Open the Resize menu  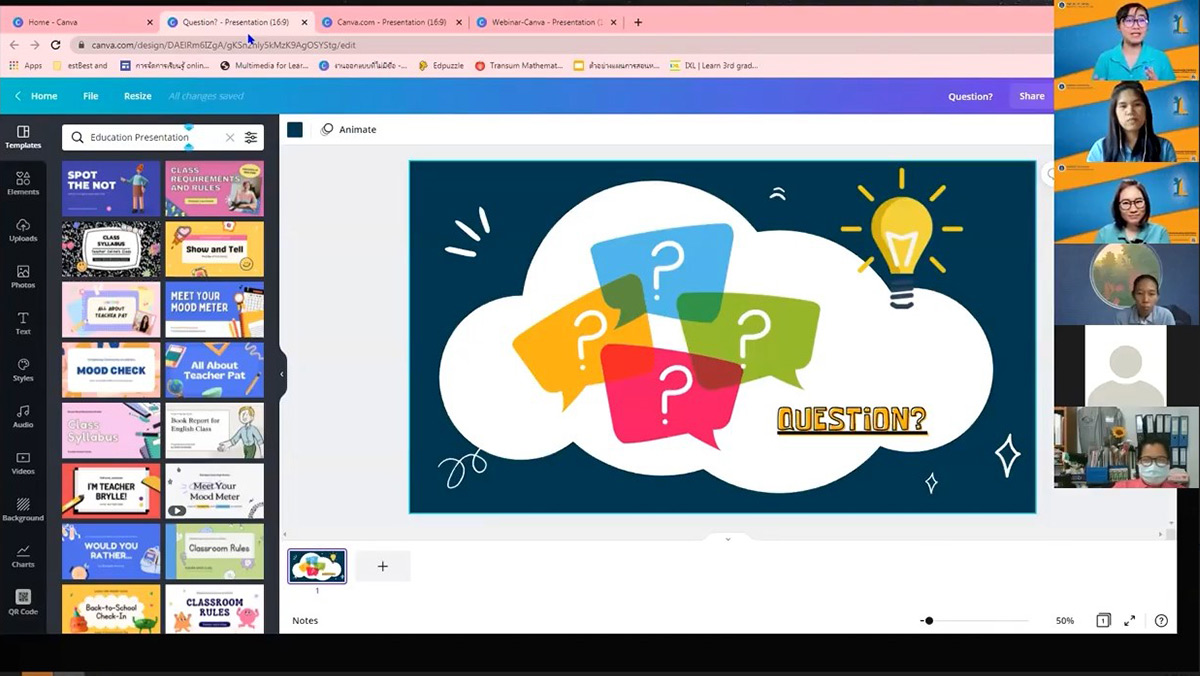pyautogui.click(x=137, y=96)
